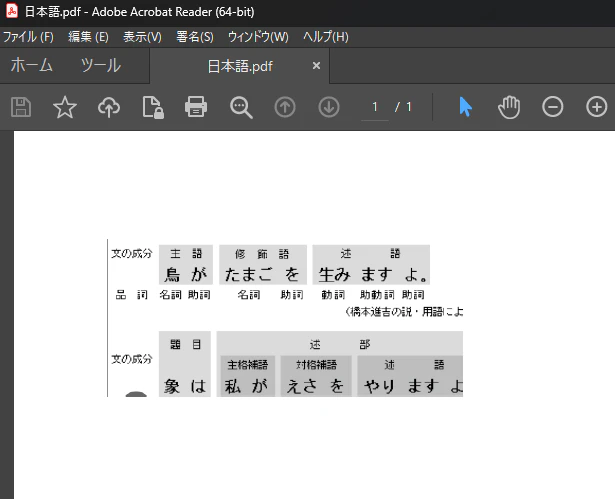Viewport: 615px width, 499px height.
Task: Open the 編集 (E) menu
Action: (88, 37)
